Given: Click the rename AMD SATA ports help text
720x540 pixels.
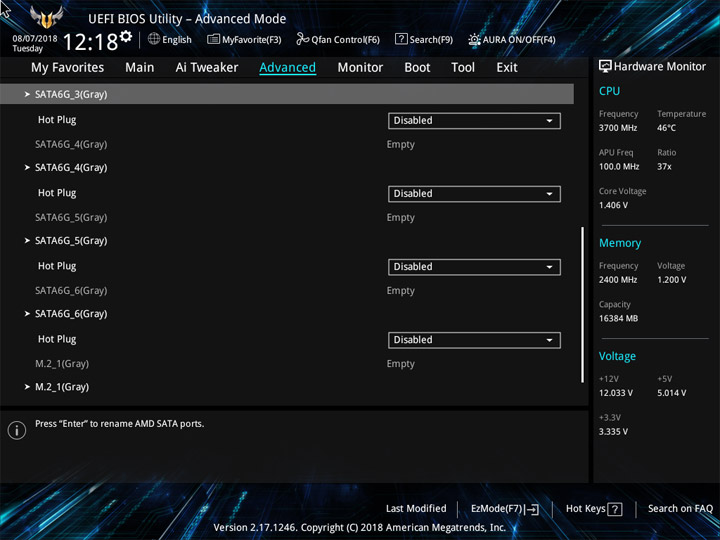Looking at the screenshot, I should (119, 423).
